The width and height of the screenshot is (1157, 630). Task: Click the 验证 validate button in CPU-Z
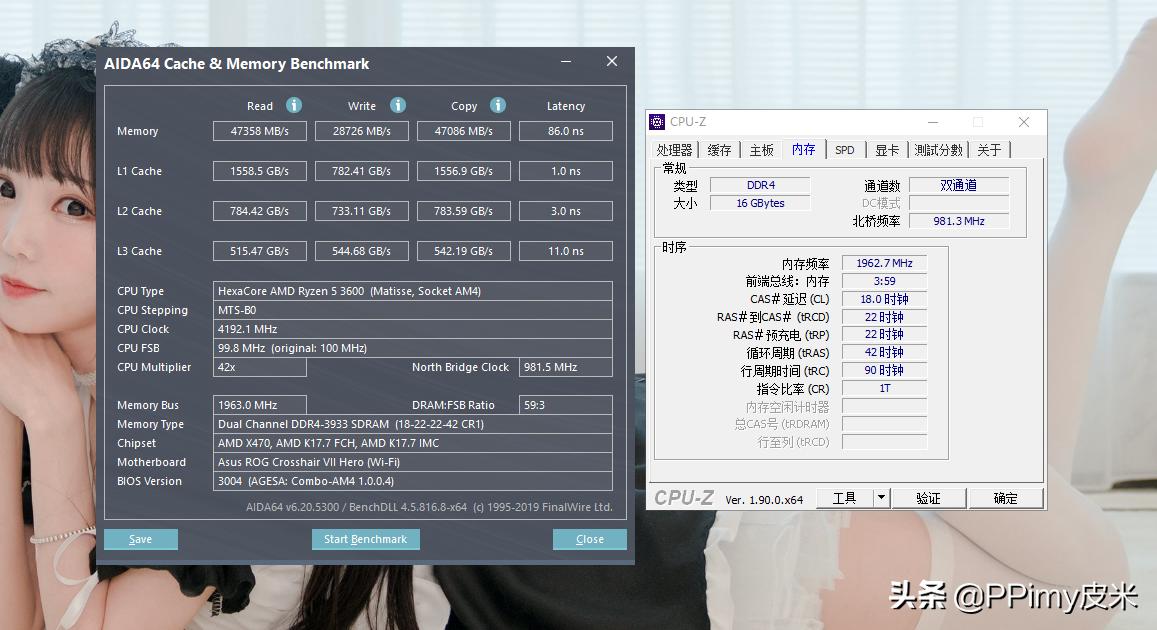tap(929, 497)
